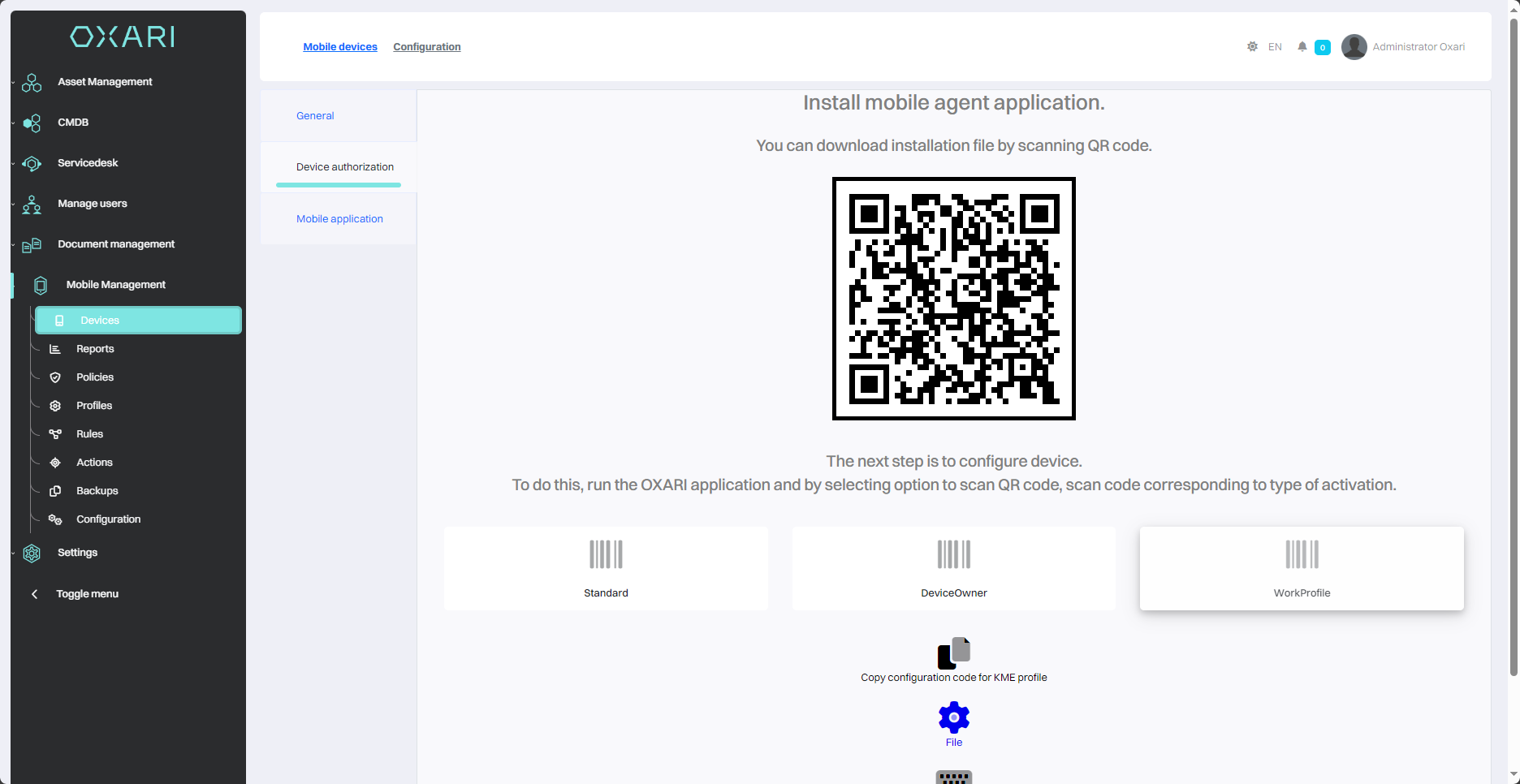
Task: Open the Mobile application tab
Action: [x=339, y=219]
